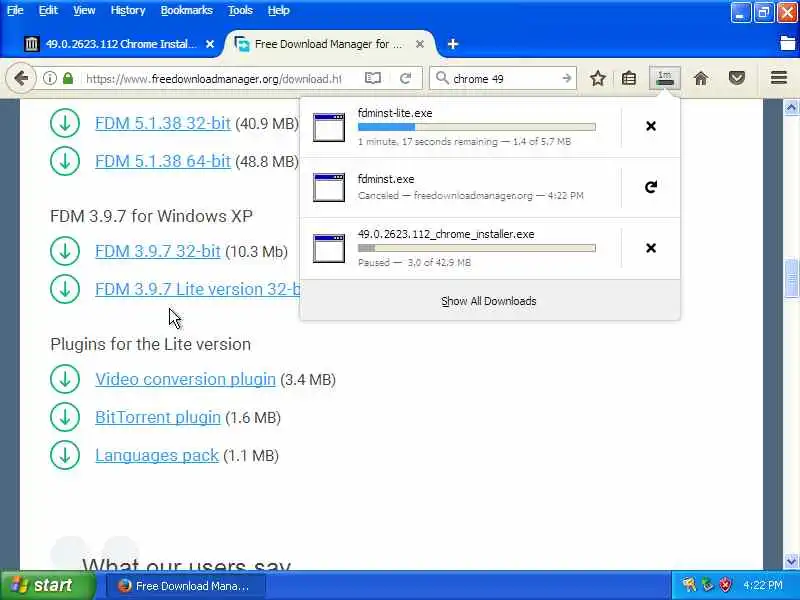Retry the canceled fdminst.exe download
800x600 pixels.
coord(651,187)
